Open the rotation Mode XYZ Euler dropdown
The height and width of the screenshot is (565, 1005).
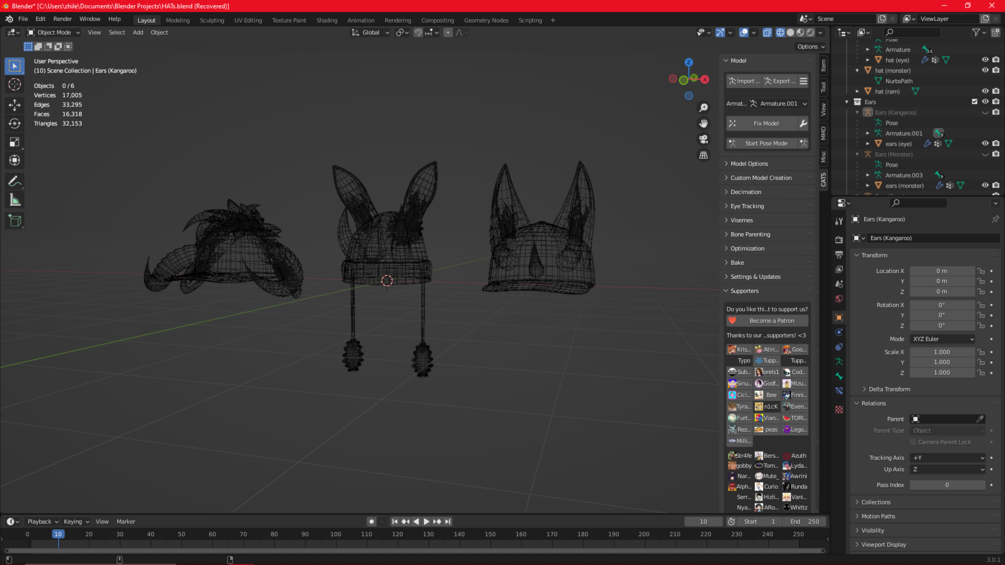point(942,339)
